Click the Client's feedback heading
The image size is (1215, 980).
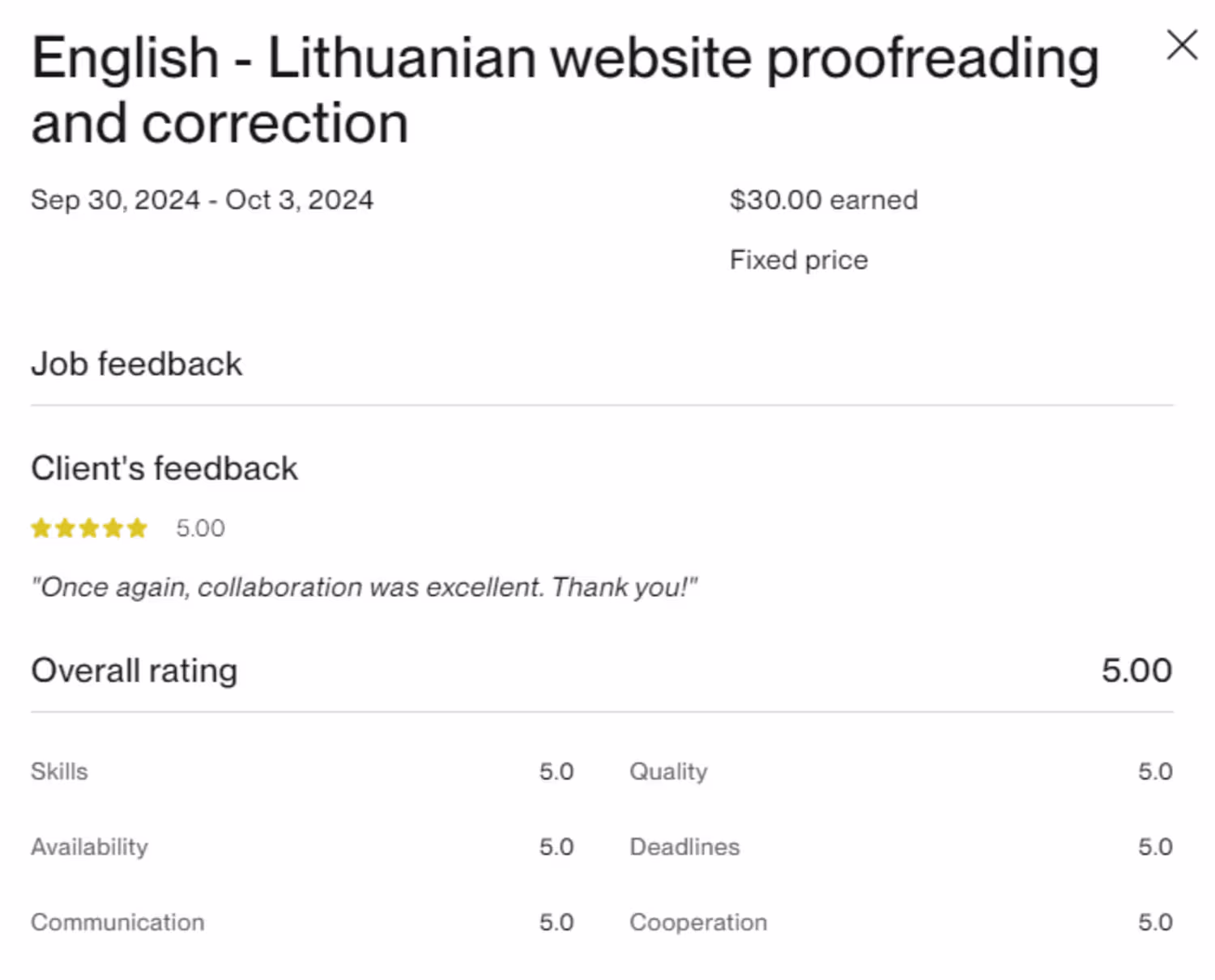click(164, 468)
